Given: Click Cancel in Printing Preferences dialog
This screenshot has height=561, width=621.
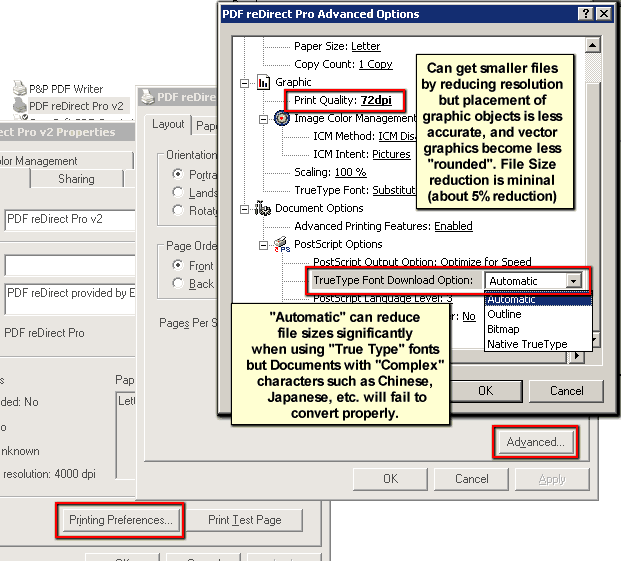Looking at the screenshot, I should click(x=471, y=479).
